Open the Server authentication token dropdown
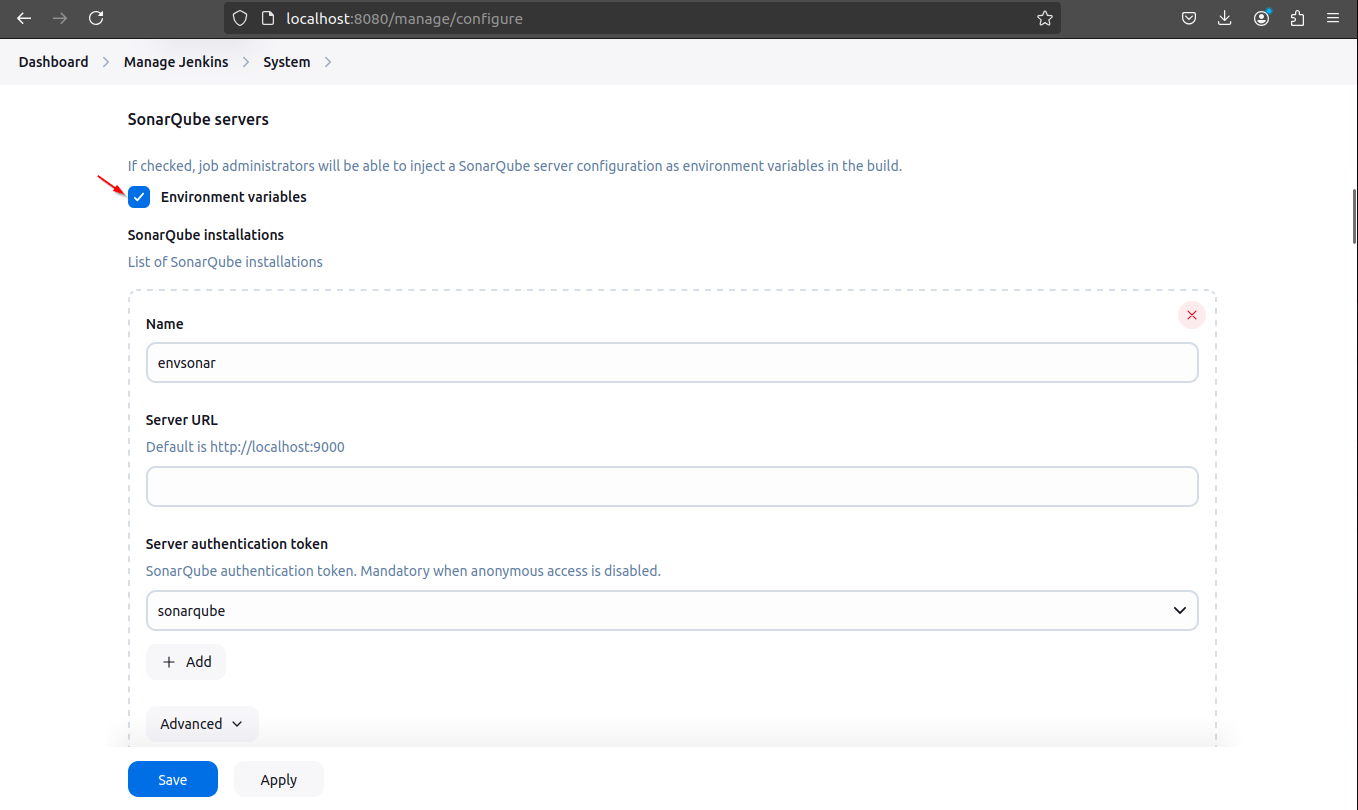The width and height of the screenshot is (1358, 810). coord(672,610)
